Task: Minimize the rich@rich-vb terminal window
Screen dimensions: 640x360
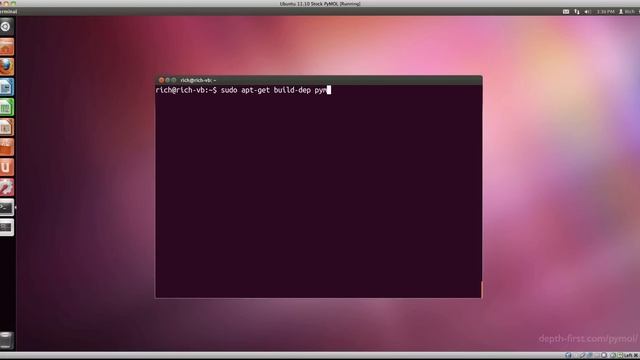Action: click(167, 80)
